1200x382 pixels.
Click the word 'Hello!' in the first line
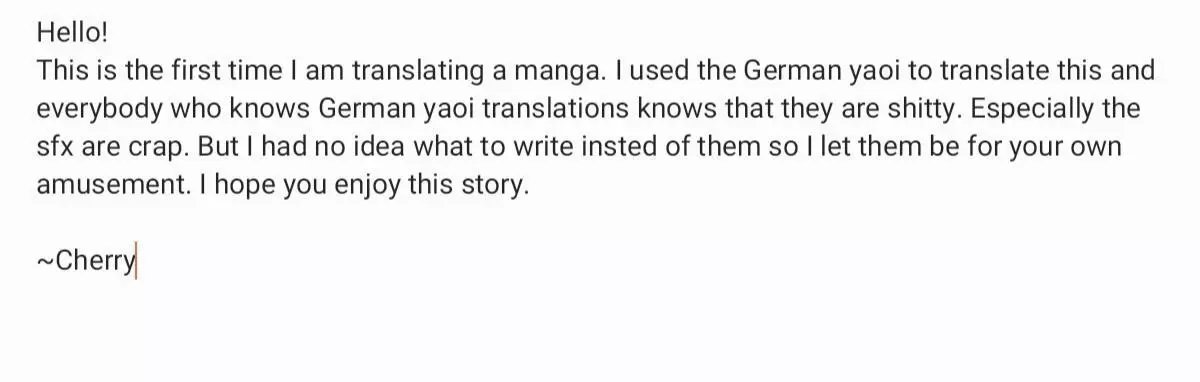pyautogui.click(x=71, y=33)
